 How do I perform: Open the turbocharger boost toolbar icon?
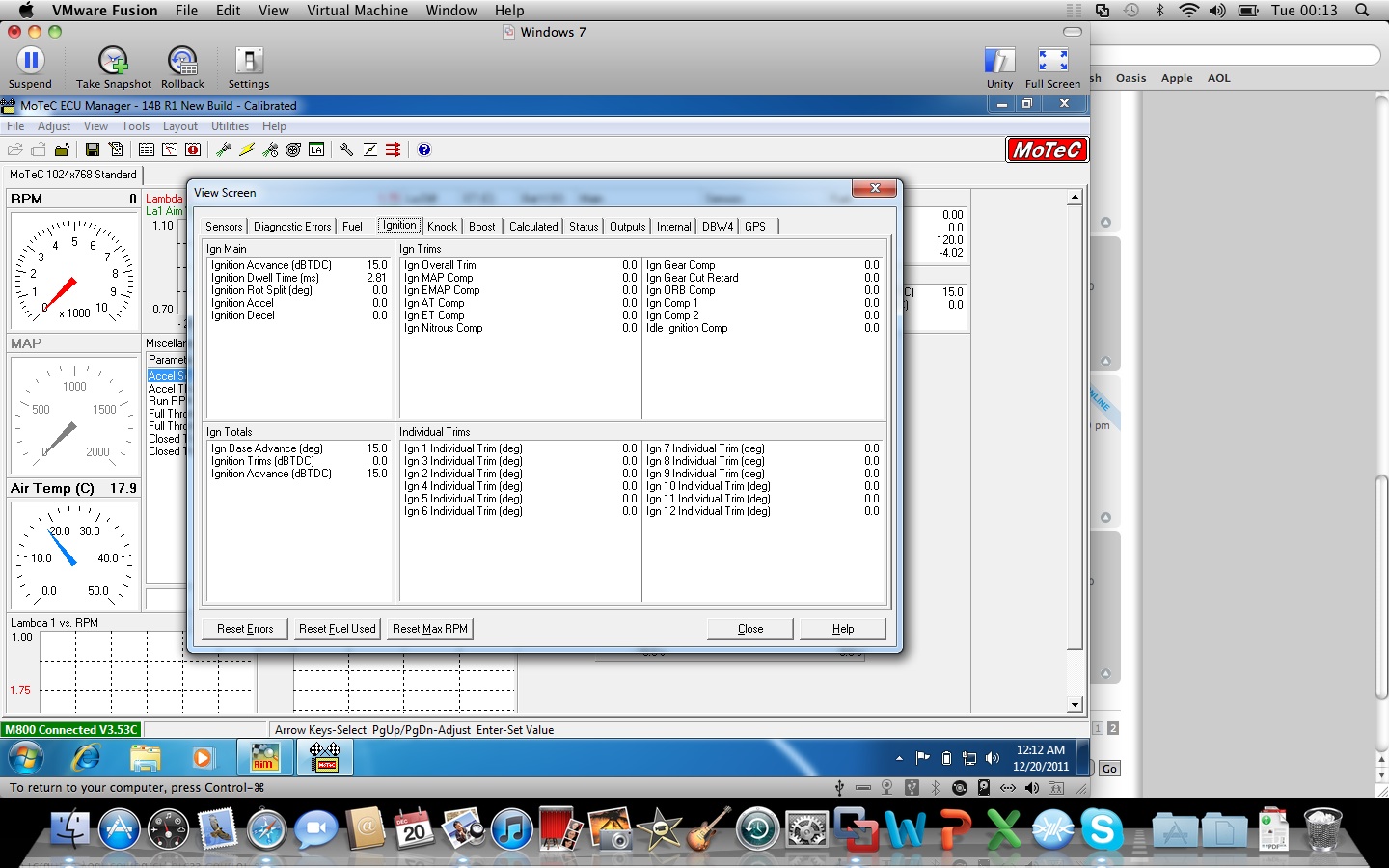[x=292, y=149]
